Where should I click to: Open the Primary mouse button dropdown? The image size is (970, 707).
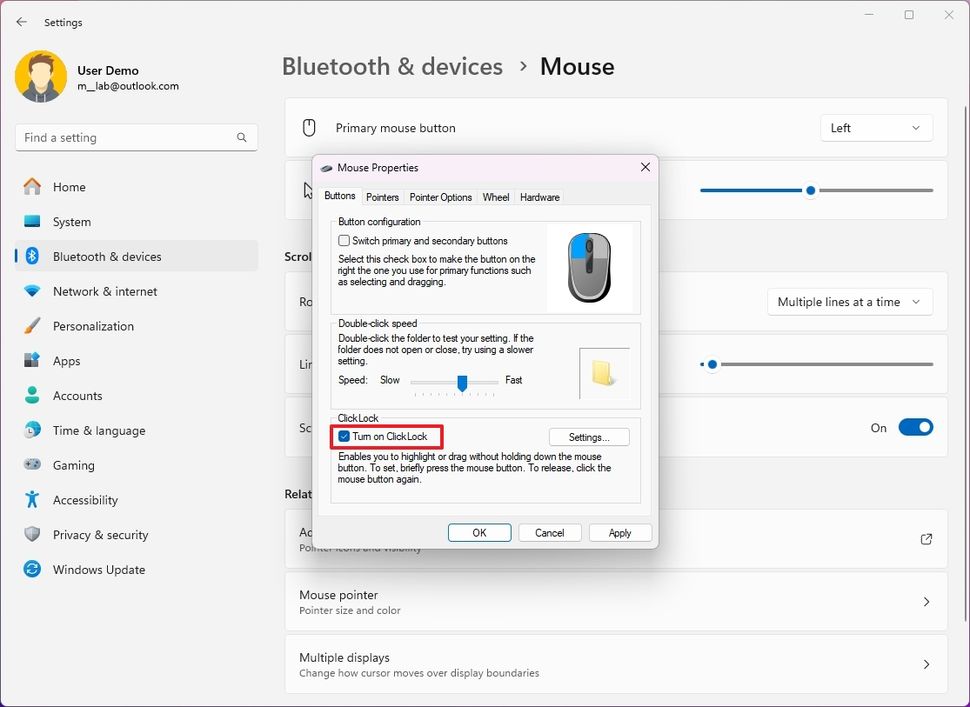point(876,128)
